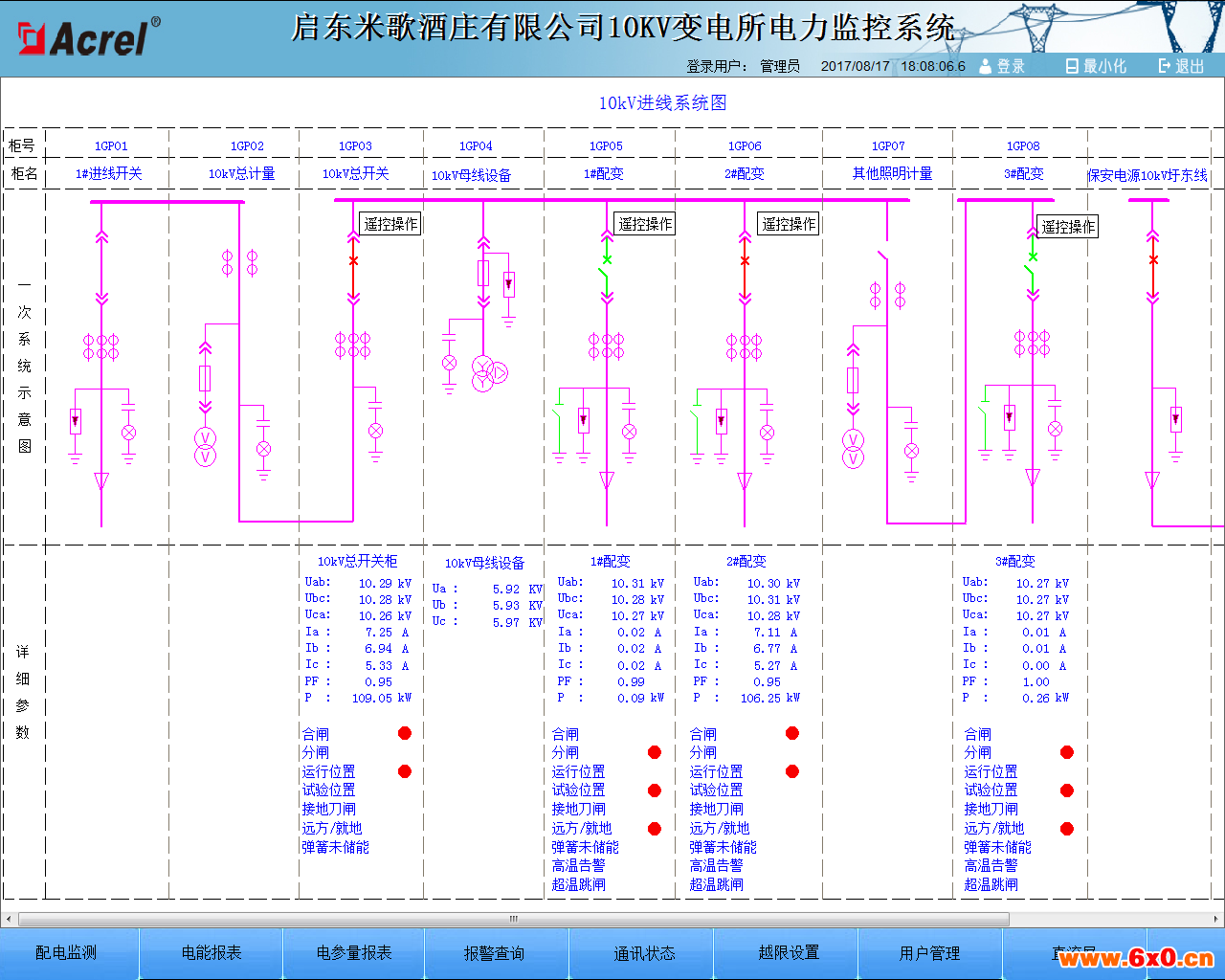Viewport: 1225px width, 980px height.
Task: Click 遥控操作 button in 1GP06 cabinet
Action: pyautogui.click(x=789, y=224)
